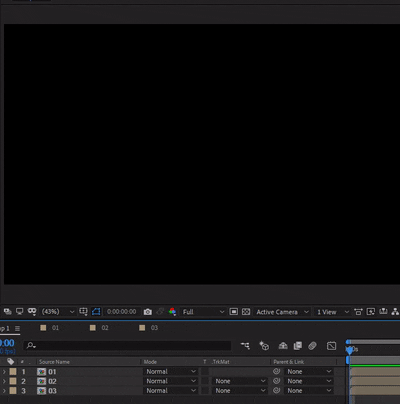Open the 1 View layout dropdown
This screenshot has height=404, width=400.
(332, 312)
